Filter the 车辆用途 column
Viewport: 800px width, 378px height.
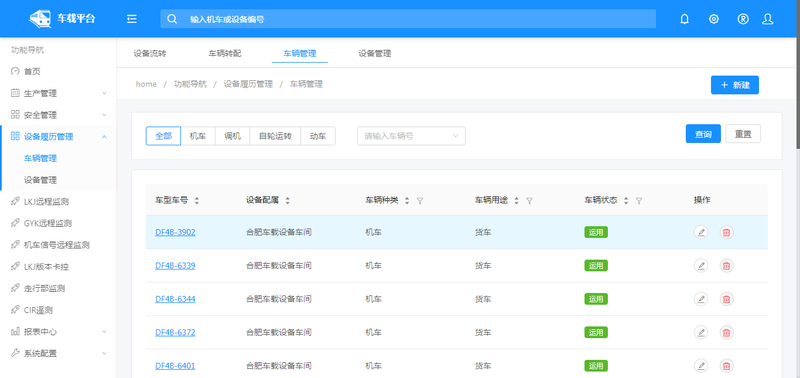pos(529,201)
